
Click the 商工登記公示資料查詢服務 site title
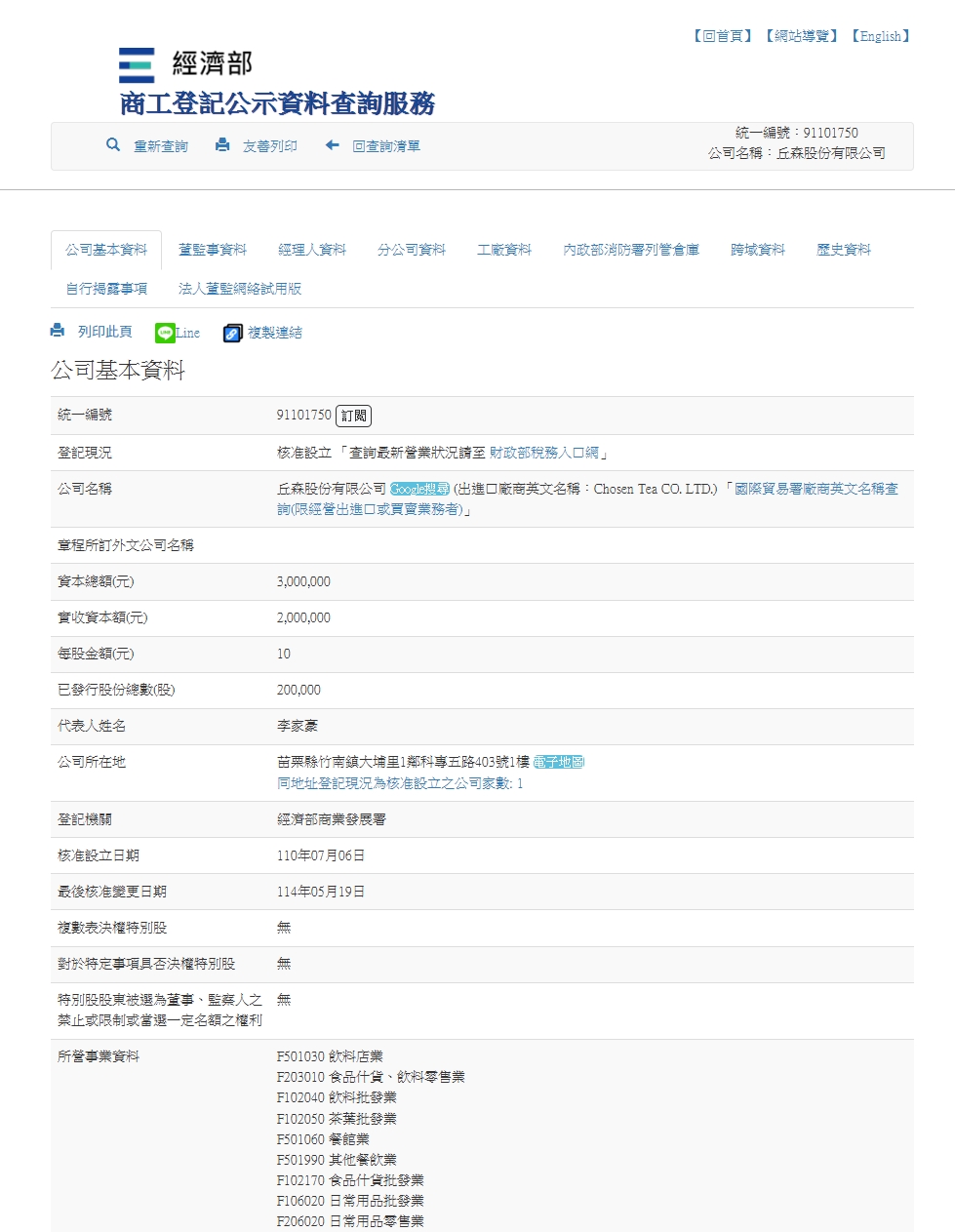click(277, 103)
